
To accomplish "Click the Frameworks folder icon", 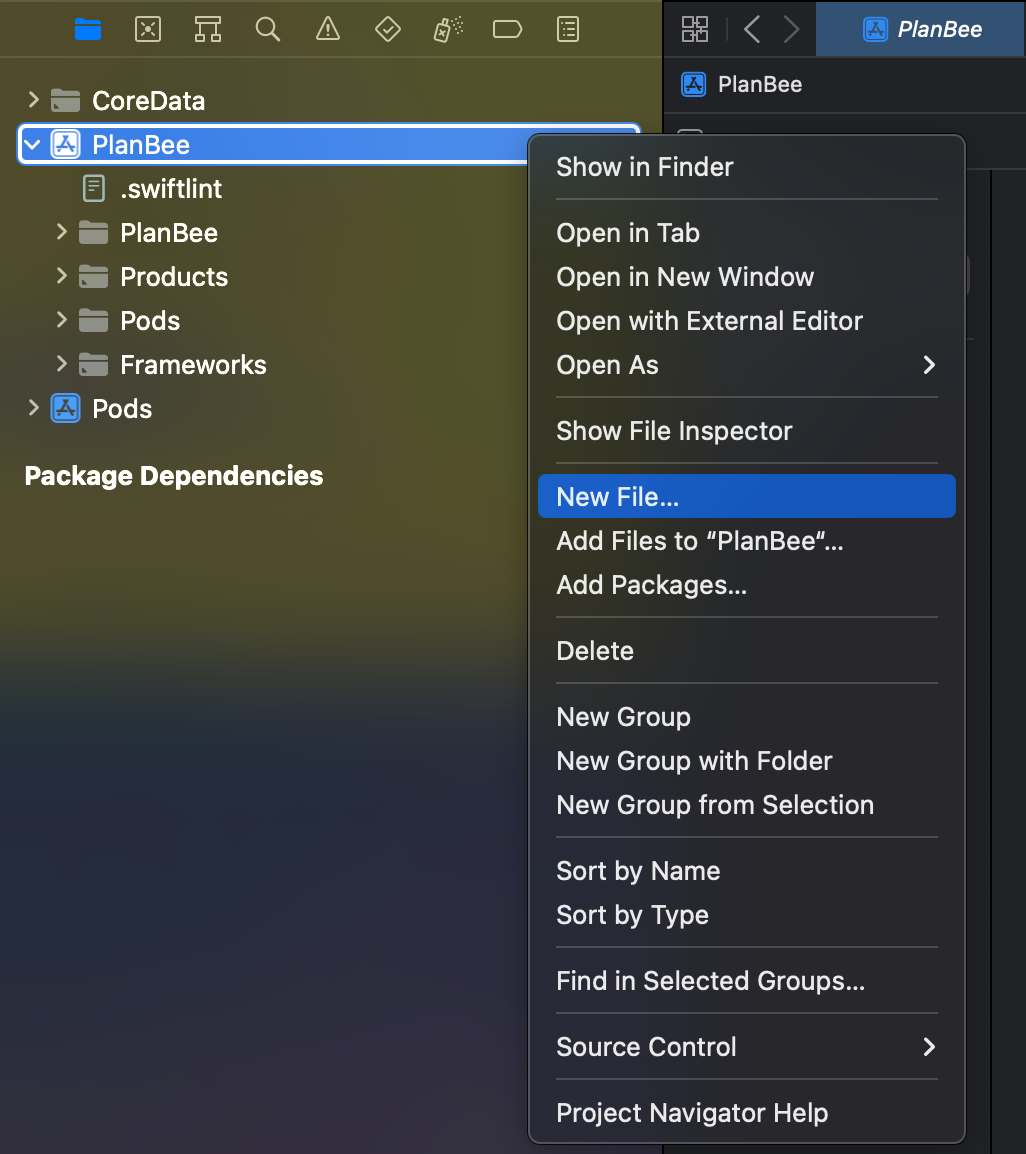I will [x=93, y=364].
